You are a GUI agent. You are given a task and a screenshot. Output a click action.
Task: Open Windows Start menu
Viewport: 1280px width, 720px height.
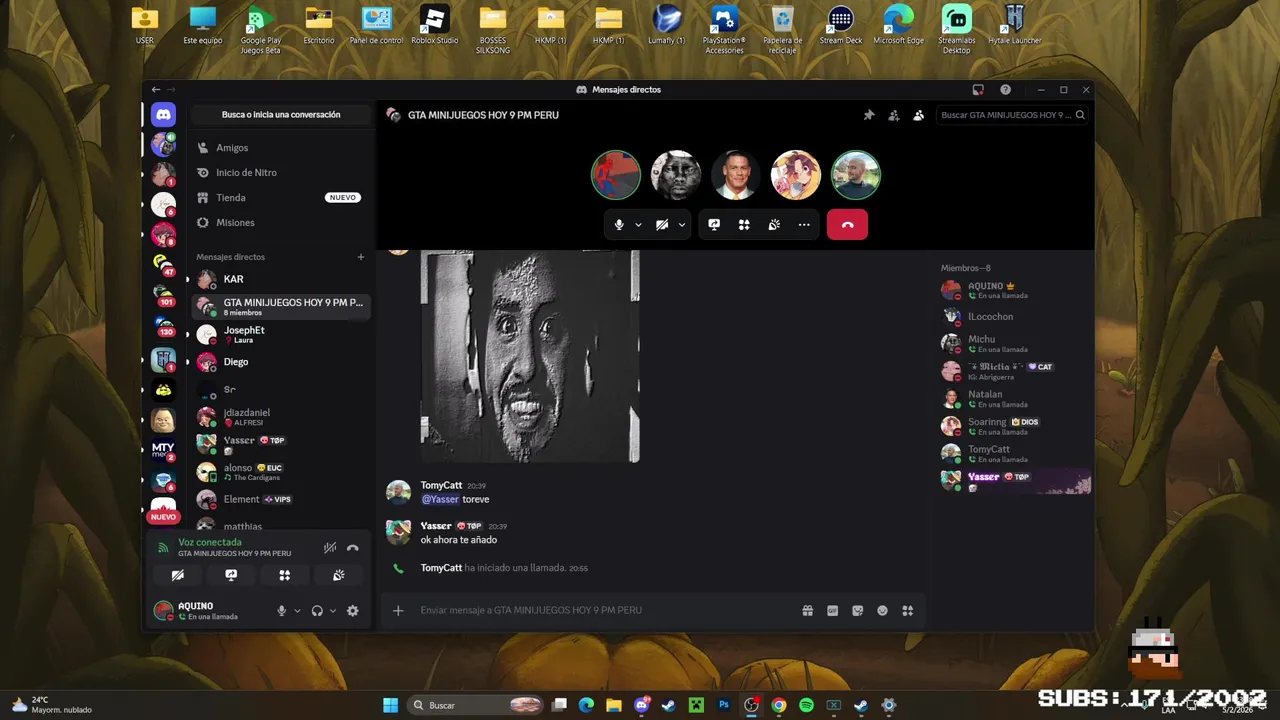[x=390, y=705]
